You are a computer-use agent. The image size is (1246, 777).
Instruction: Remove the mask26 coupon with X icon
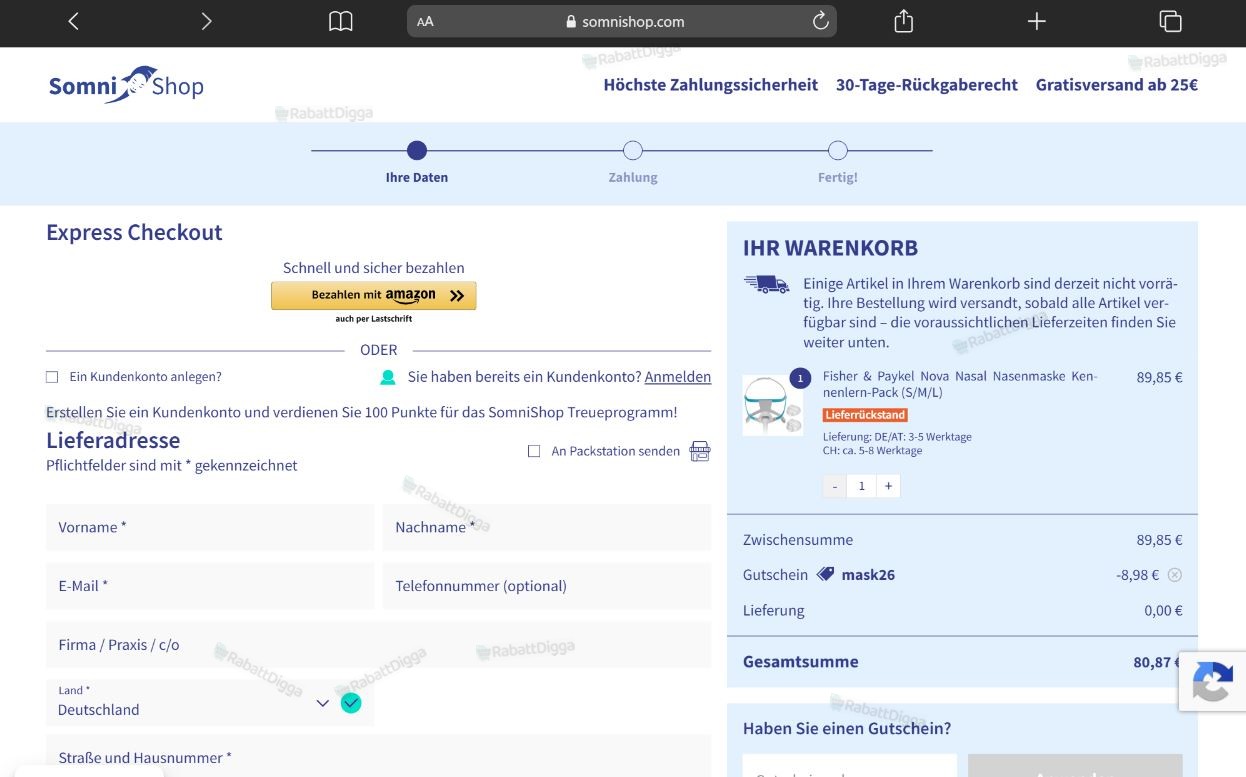1175,575
